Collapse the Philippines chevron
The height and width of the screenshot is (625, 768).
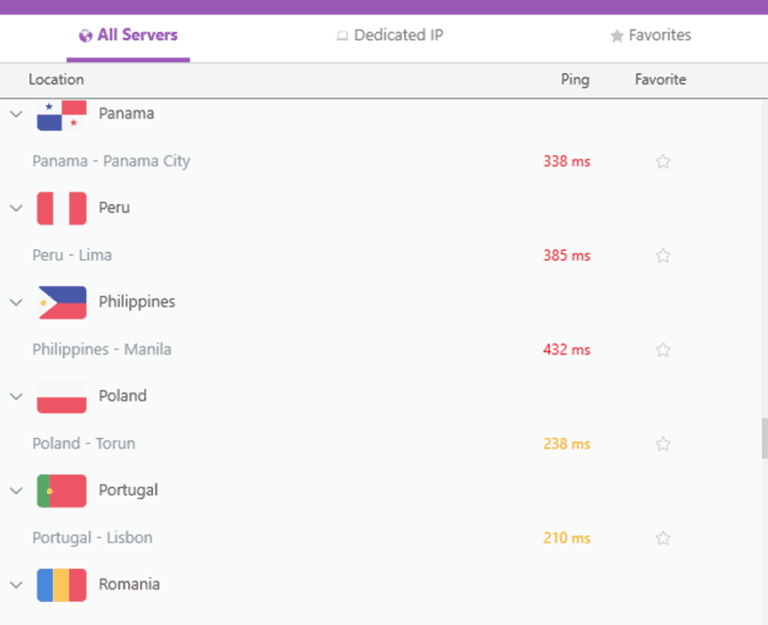(16, 302)
